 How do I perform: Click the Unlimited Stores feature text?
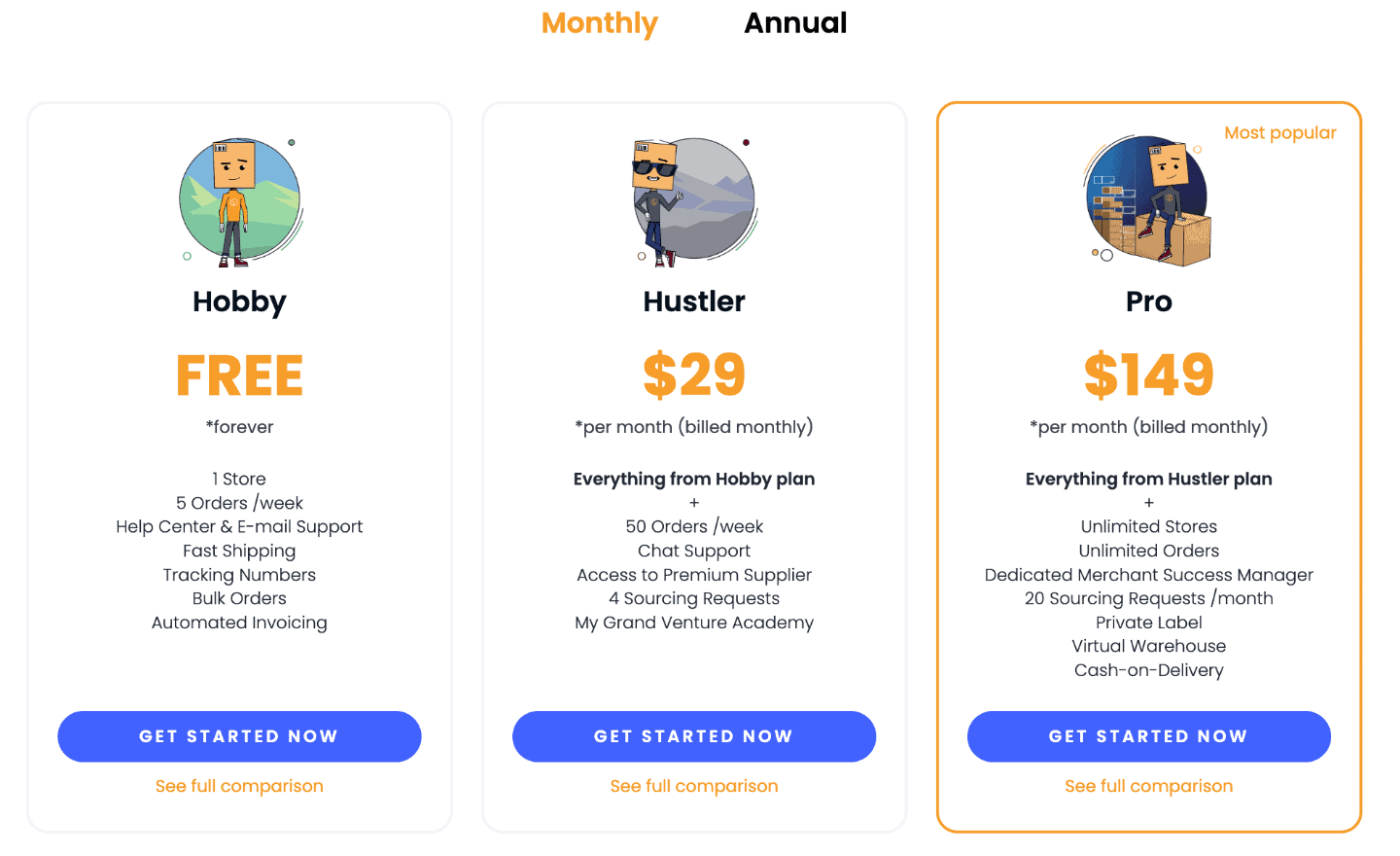pos(1148,526)
